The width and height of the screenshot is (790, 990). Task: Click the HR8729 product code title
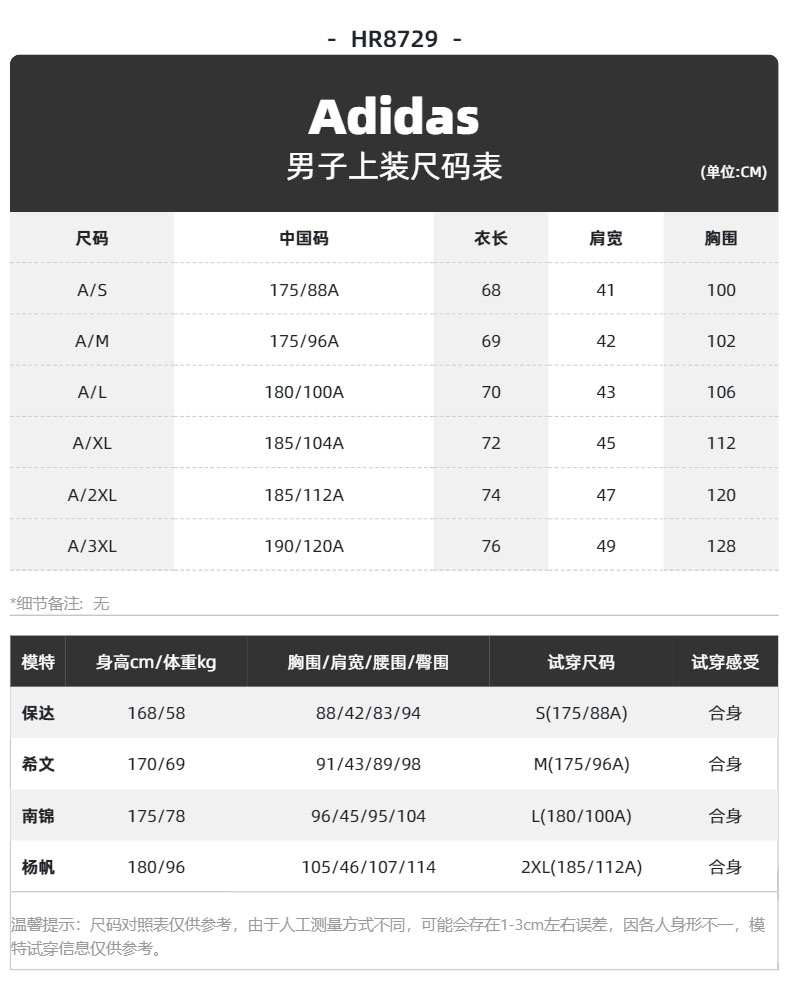pos(394,39)
